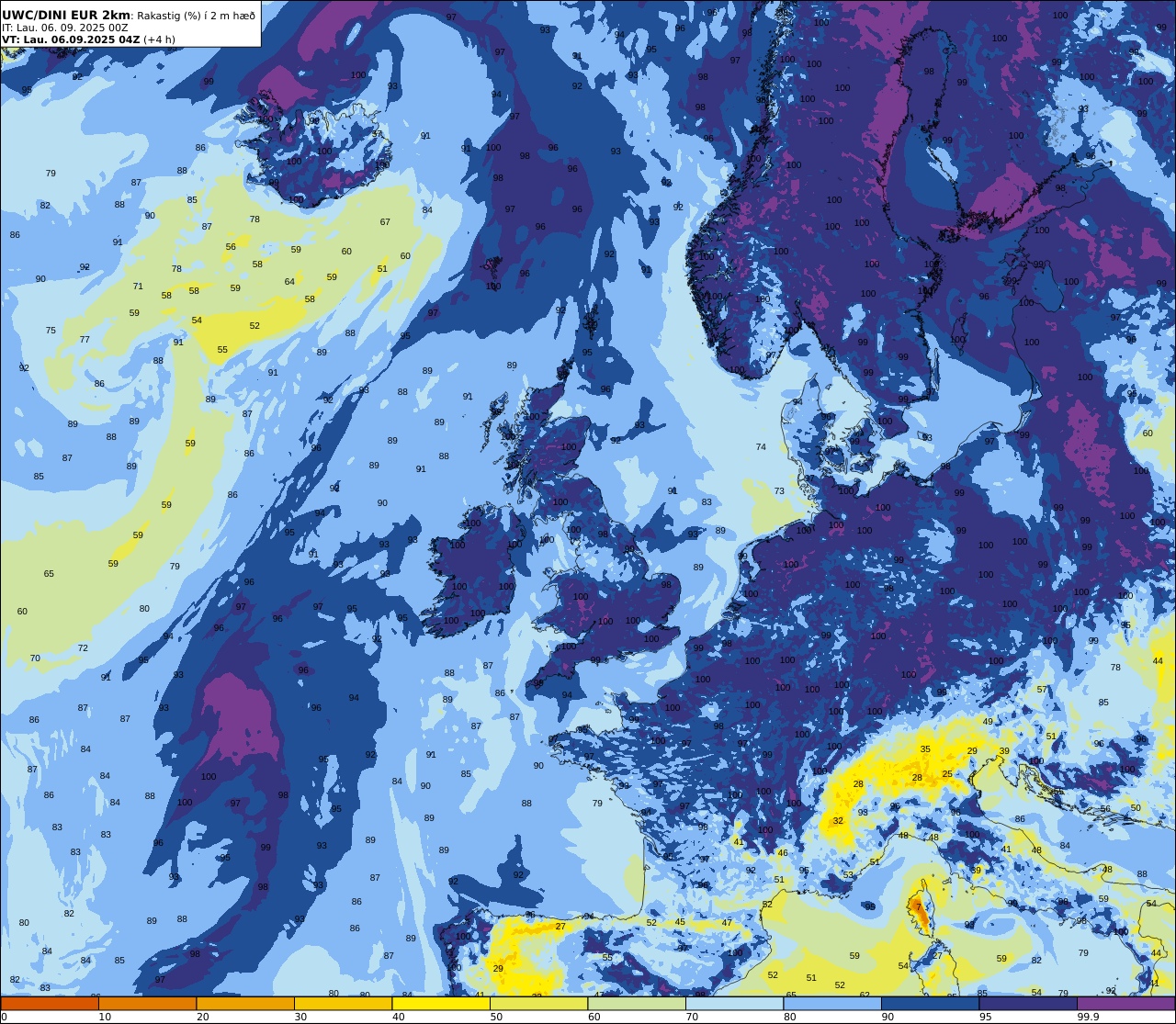Screen dimensions: 1176x1024
Task: Click the legend tick label '50'
Action: tap(496, 1017)
